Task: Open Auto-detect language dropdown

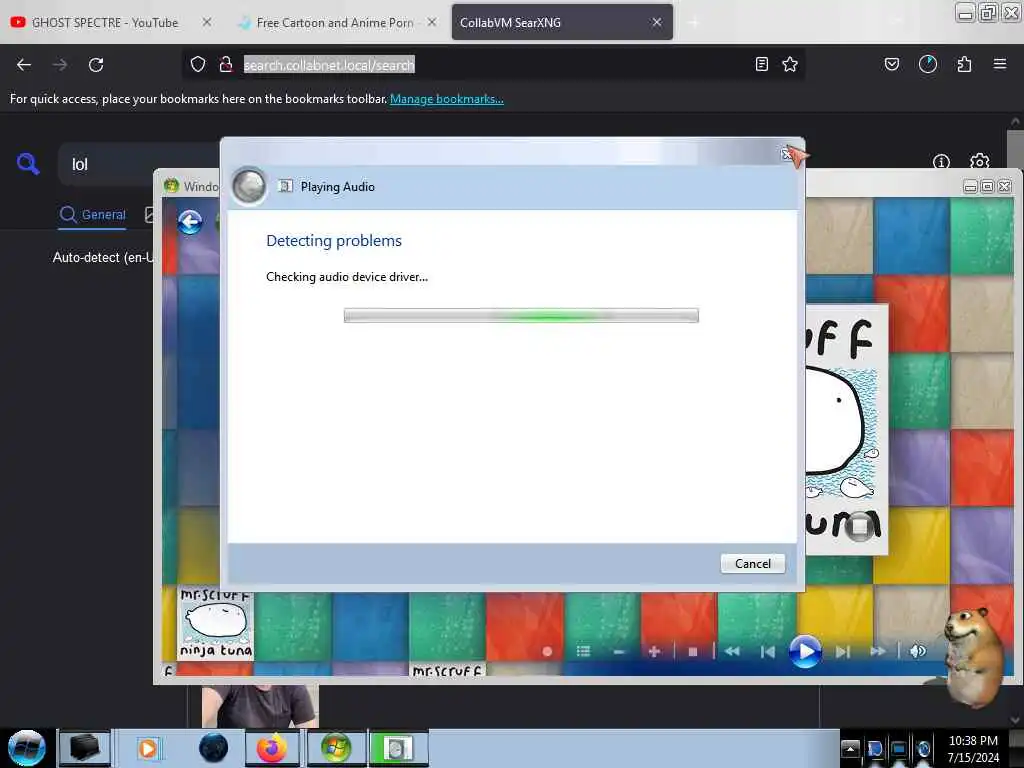Action: [x=103, y=257]
